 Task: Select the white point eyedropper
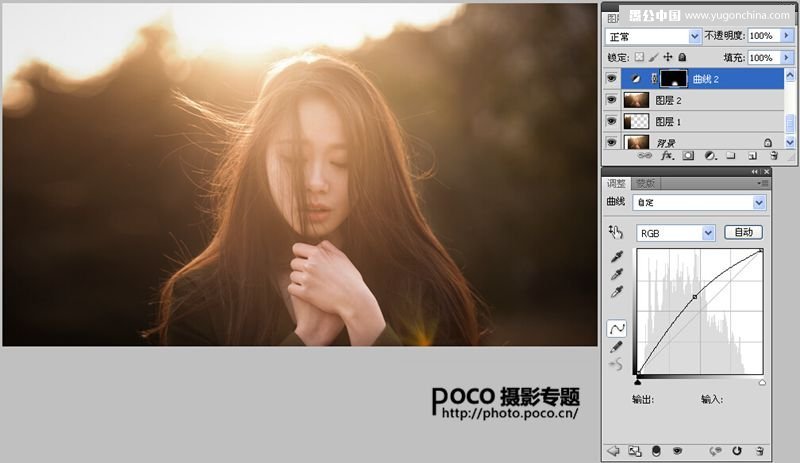617,292
